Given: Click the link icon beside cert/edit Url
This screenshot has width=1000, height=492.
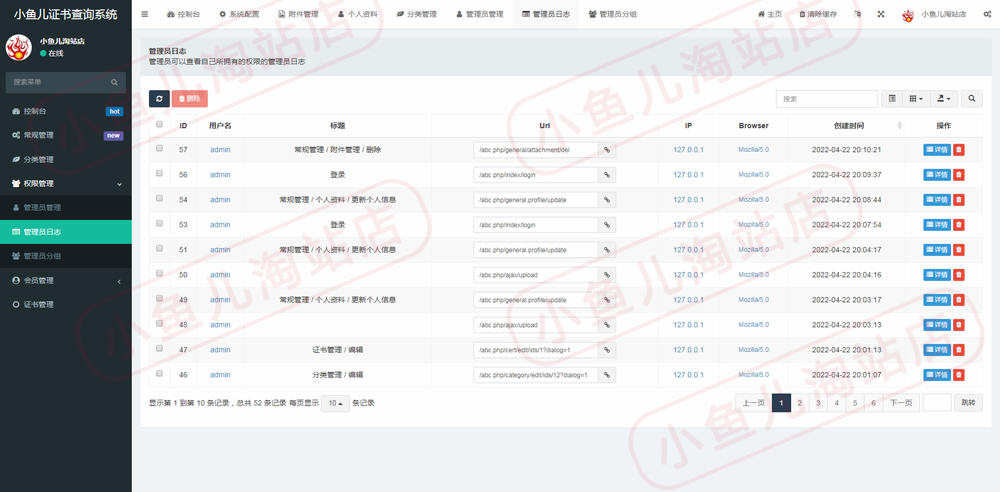Looking at the screenshot, I should pos(607,350).
